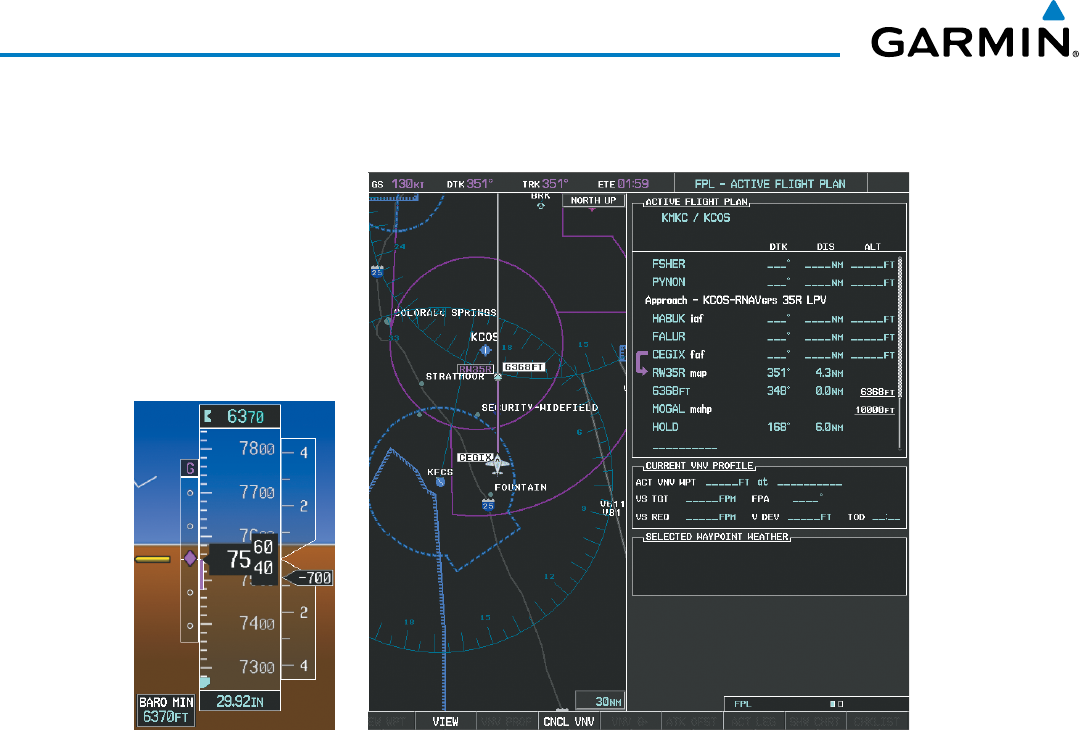Click the Selected Waypoint Weather box
The image size is (1080, 730).
coord(769,566)
